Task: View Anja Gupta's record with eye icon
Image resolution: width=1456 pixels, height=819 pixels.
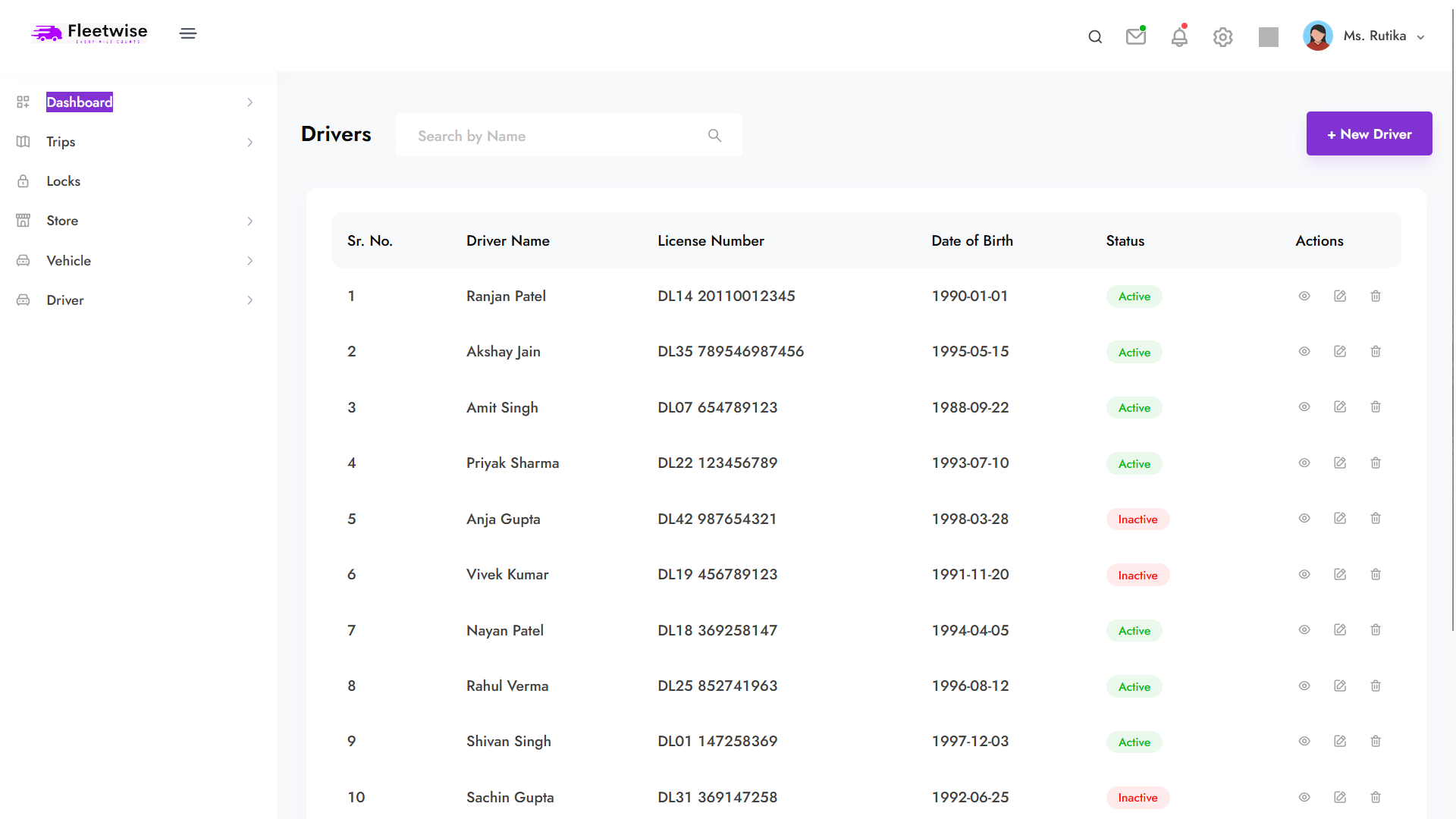Action: coord(1304,519)
